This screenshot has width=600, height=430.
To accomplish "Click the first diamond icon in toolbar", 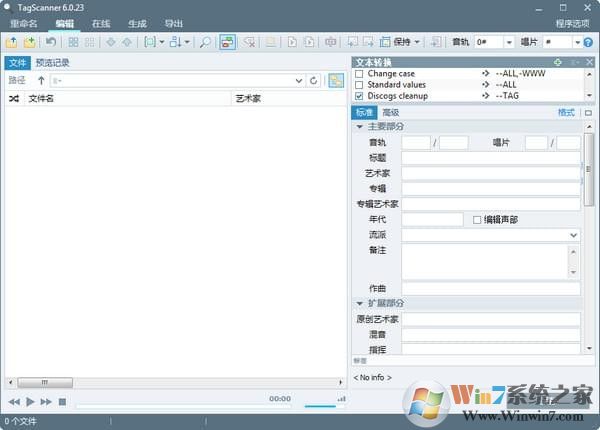I will pos(111,42).
